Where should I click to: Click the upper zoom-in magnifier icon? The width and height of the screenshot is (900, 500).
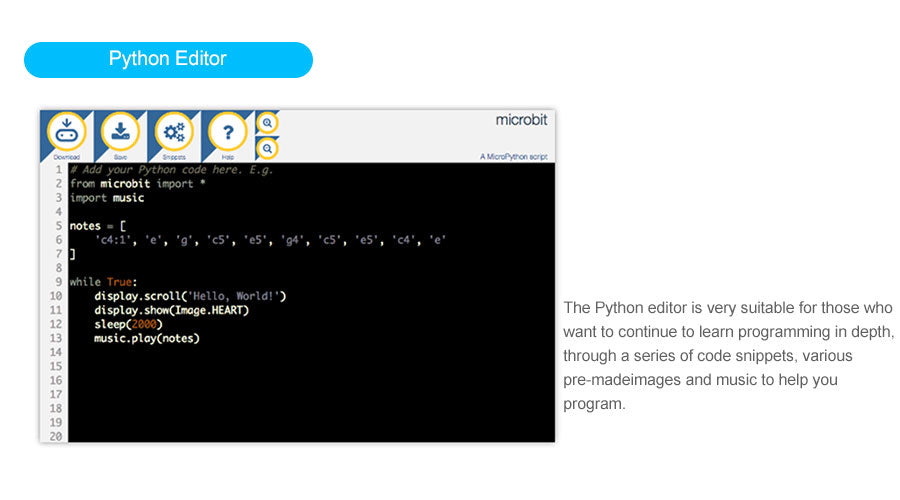pos(267,123)
